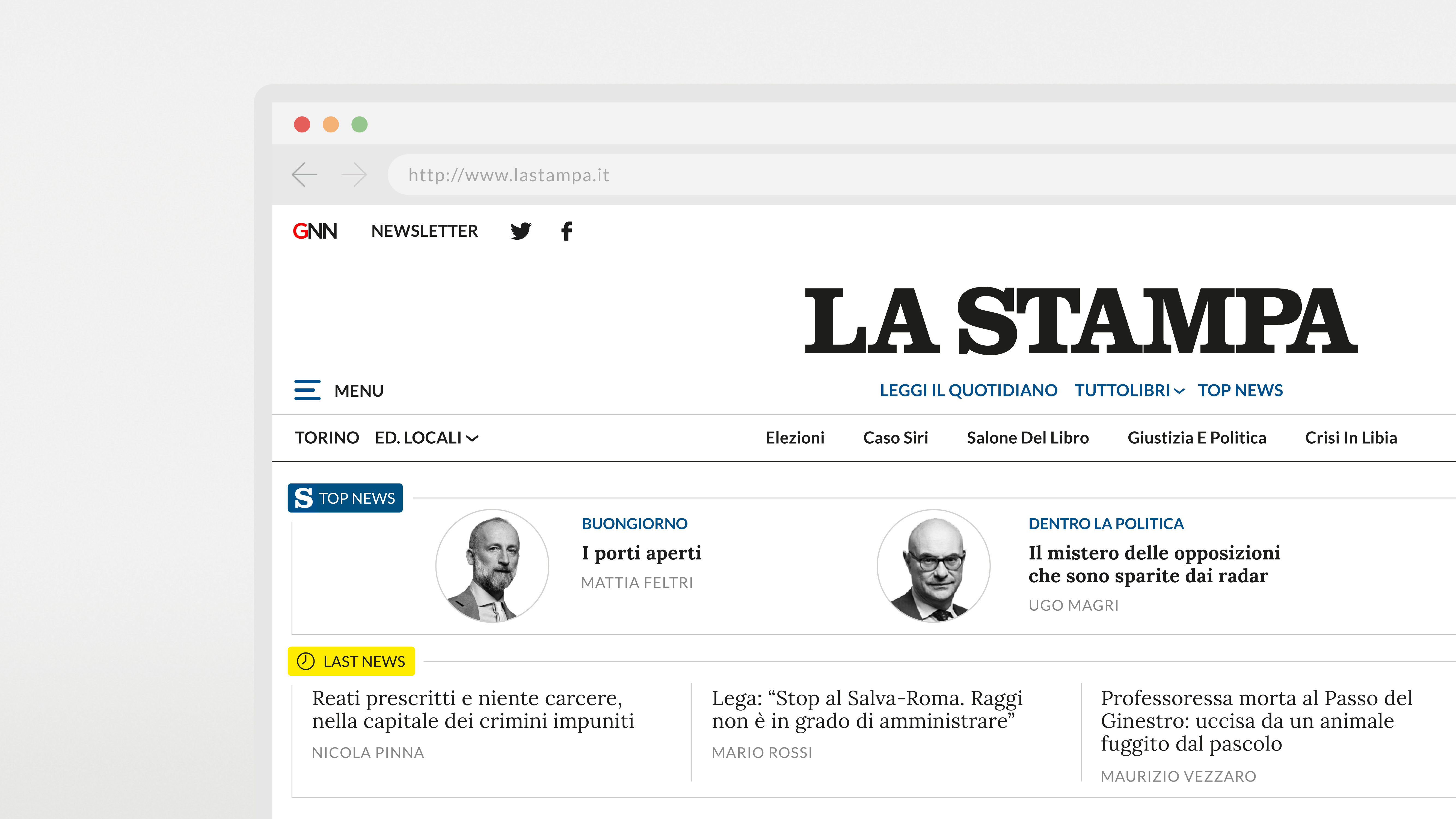This screenshot has height=819, width=1456.
Task: Open the Salone Del Libro topic
Action: pyautogui.click(x=1028, y=437)
